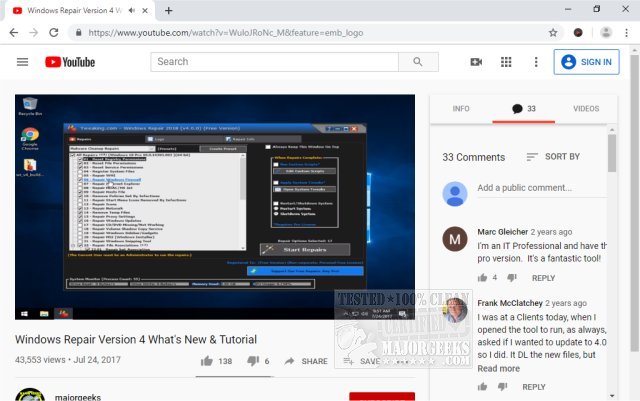Click the URL address bar
Viewport: 640px width, 401px height.
(314, 33)
